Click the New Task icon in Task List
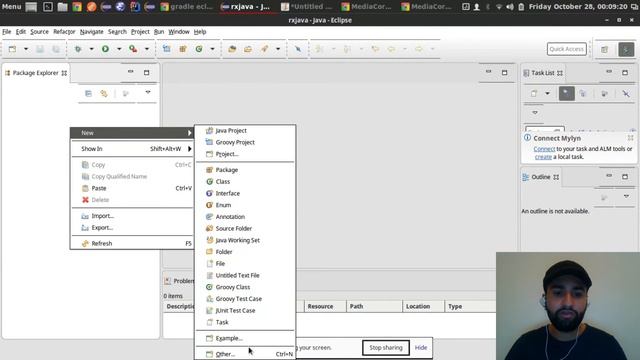 [x=534, y=93]
